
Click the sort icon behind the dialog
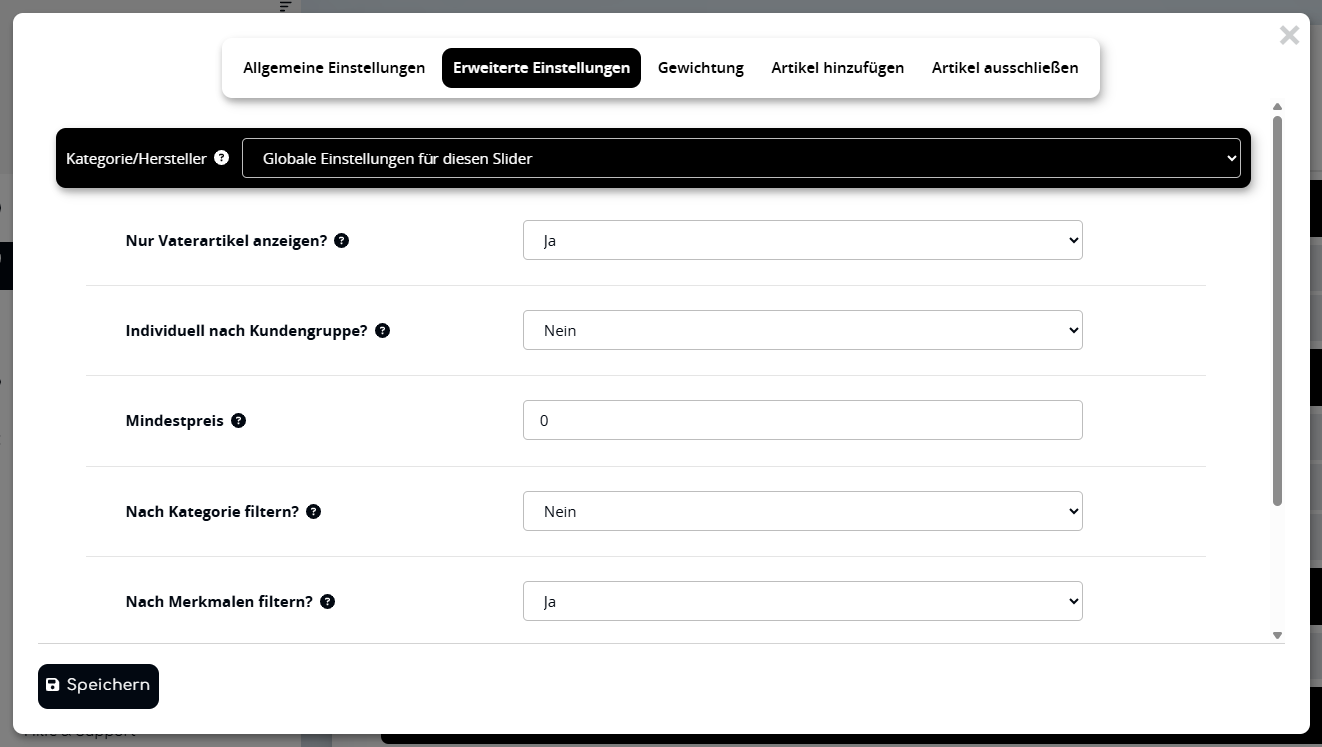pos(287,7)
